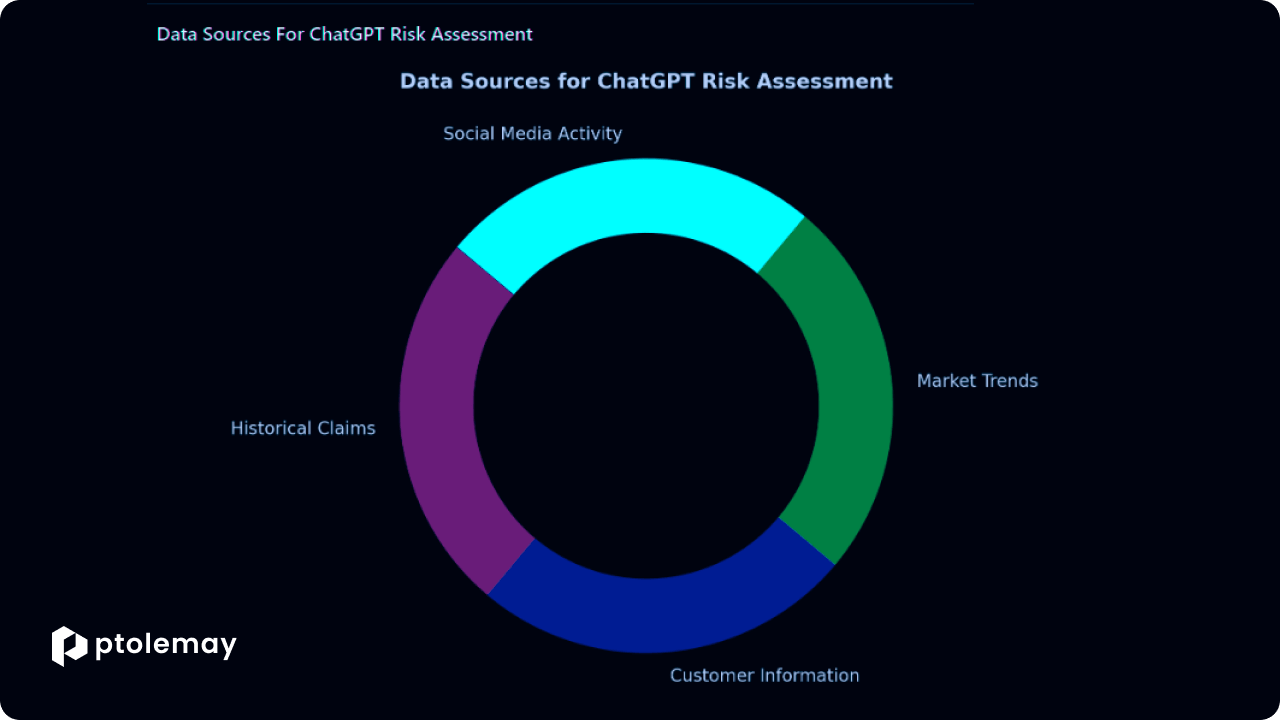The width and height of the screenshot is (1280, 720).
Task: Click the Customer Information label
Action: [x=764, y=675]
